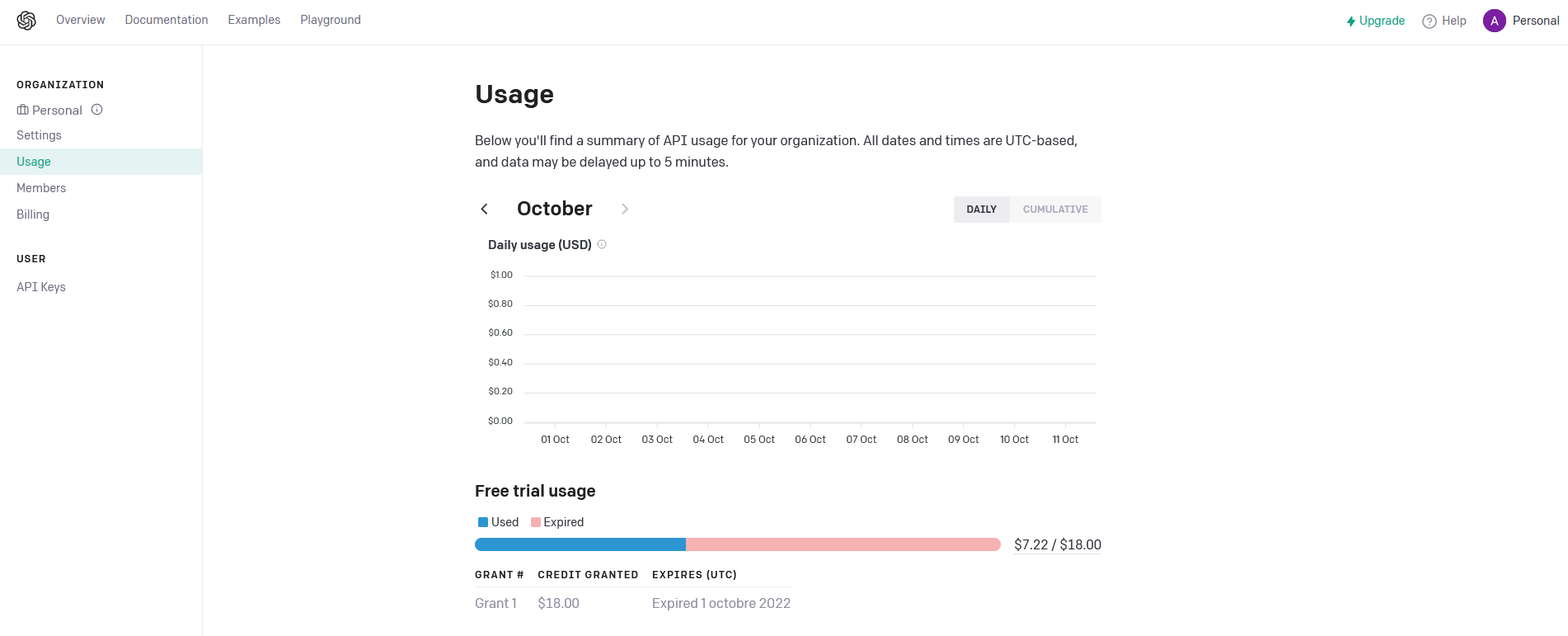Toggle the Used legend in Free trial usage
The height and width of the screenshot is (636, 1568).
pos(498,521)
